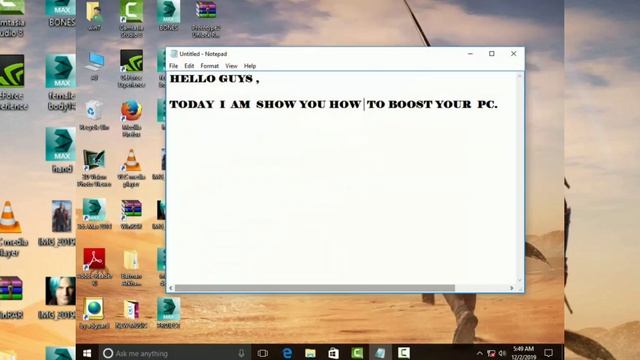Select the This PC desktop icon

coord(94,65)
